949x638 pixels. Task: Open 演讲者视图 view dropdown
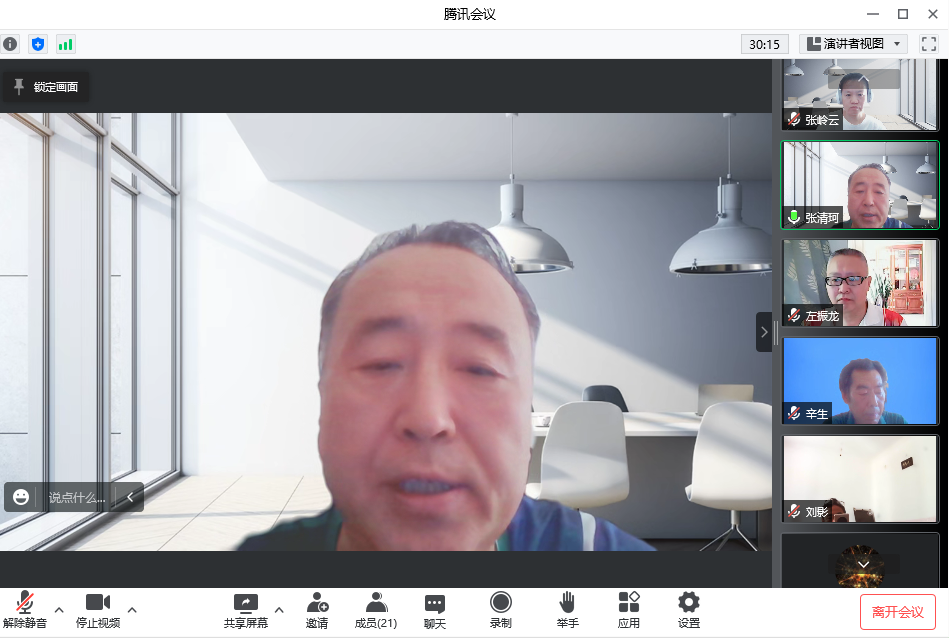853,44
